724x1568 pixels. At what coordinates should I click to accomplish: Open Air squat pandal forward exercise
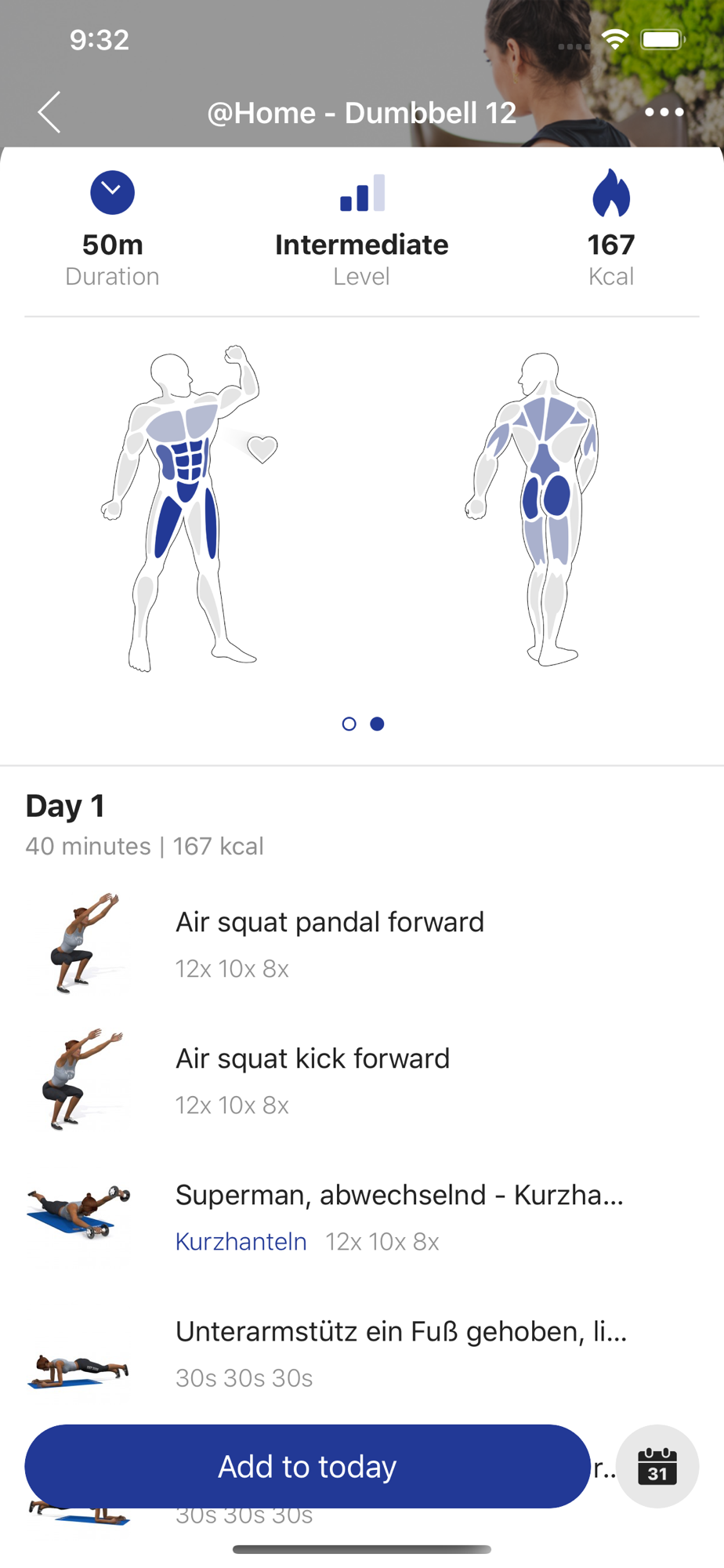tap(362, 943)
